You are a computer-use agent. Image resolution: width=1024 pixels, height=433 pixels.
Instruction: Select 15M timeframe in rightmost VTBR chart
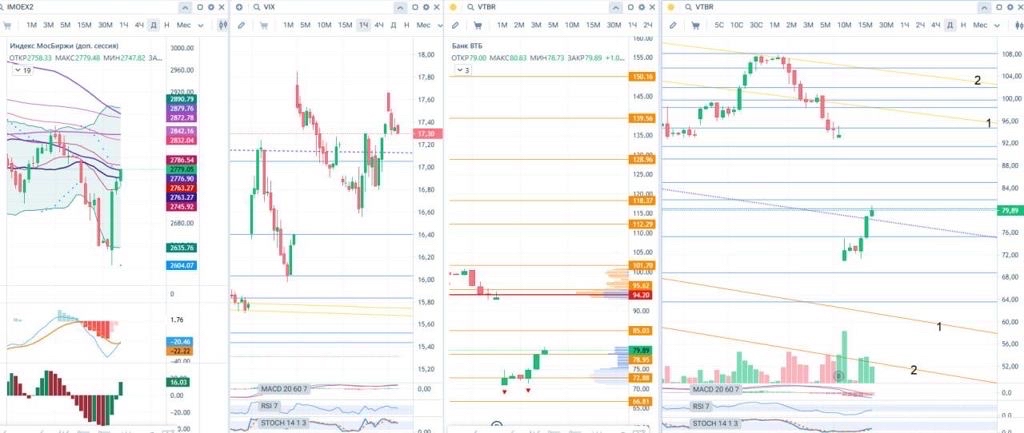click(865, 23)
